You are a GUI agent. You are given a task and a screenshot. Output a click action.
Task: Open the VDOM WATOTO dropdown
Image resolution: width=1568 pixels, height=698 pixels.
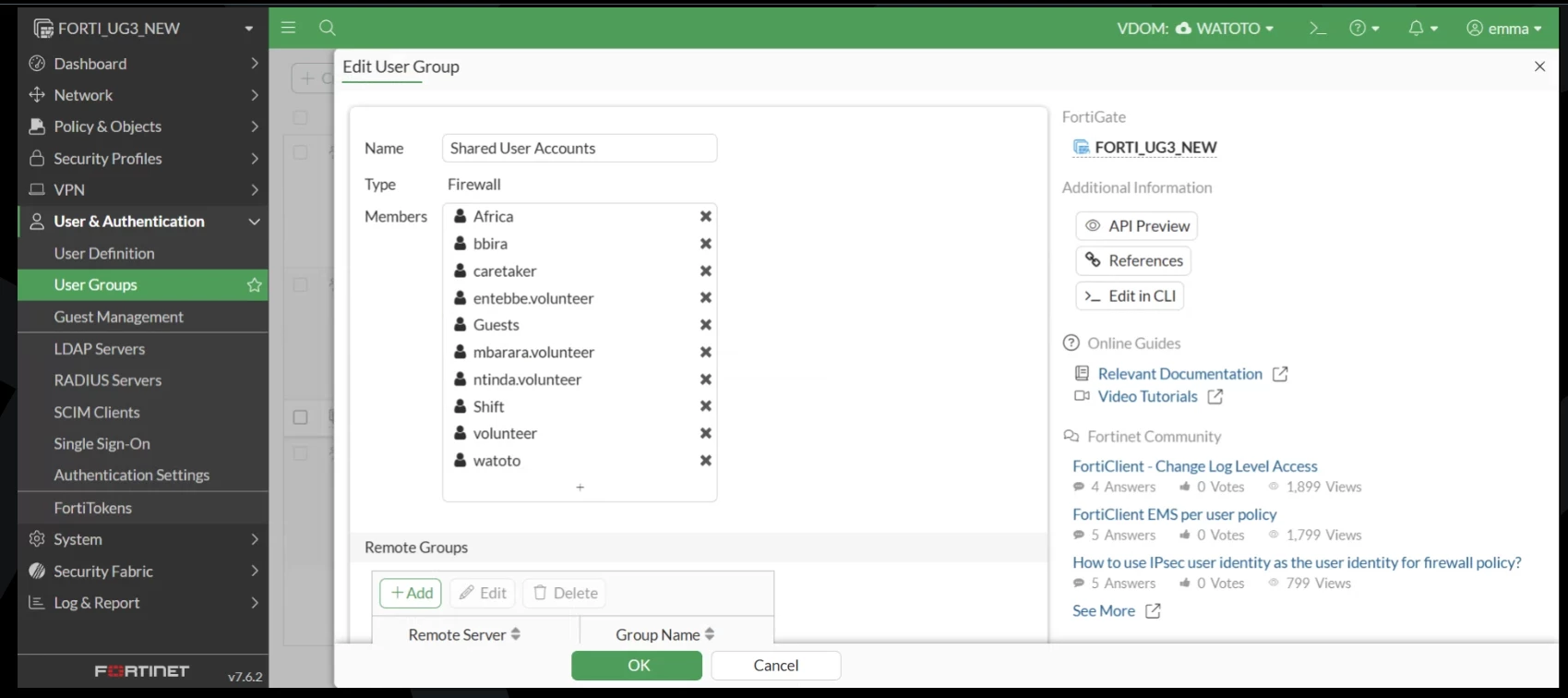(x=1195, y=29)
